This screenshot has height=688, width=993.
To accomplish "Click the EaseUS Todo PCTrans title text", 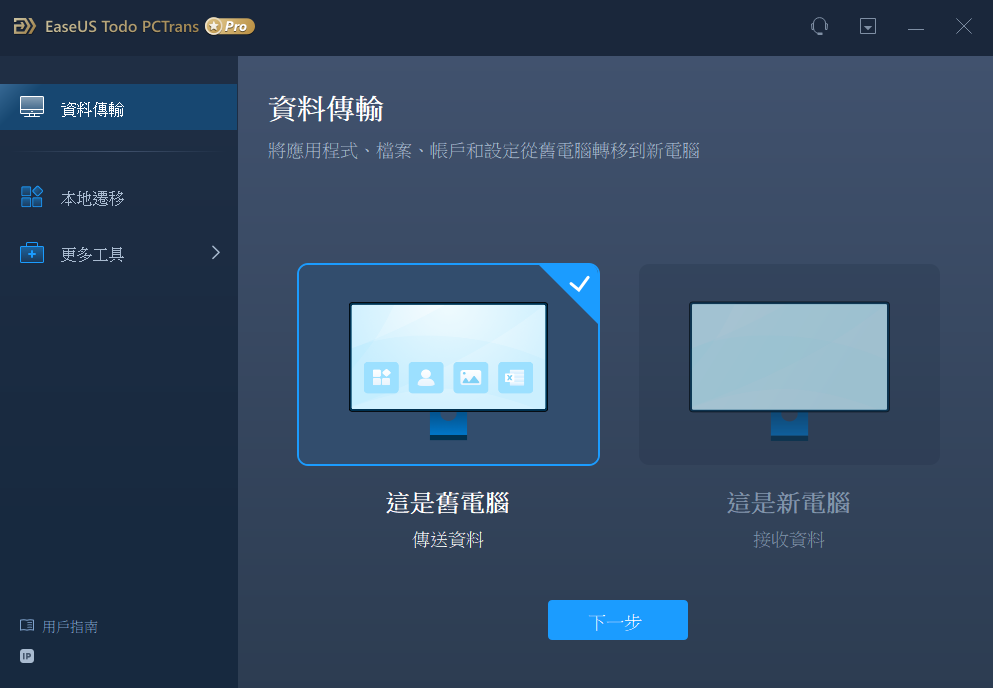I will coord(122,27).
